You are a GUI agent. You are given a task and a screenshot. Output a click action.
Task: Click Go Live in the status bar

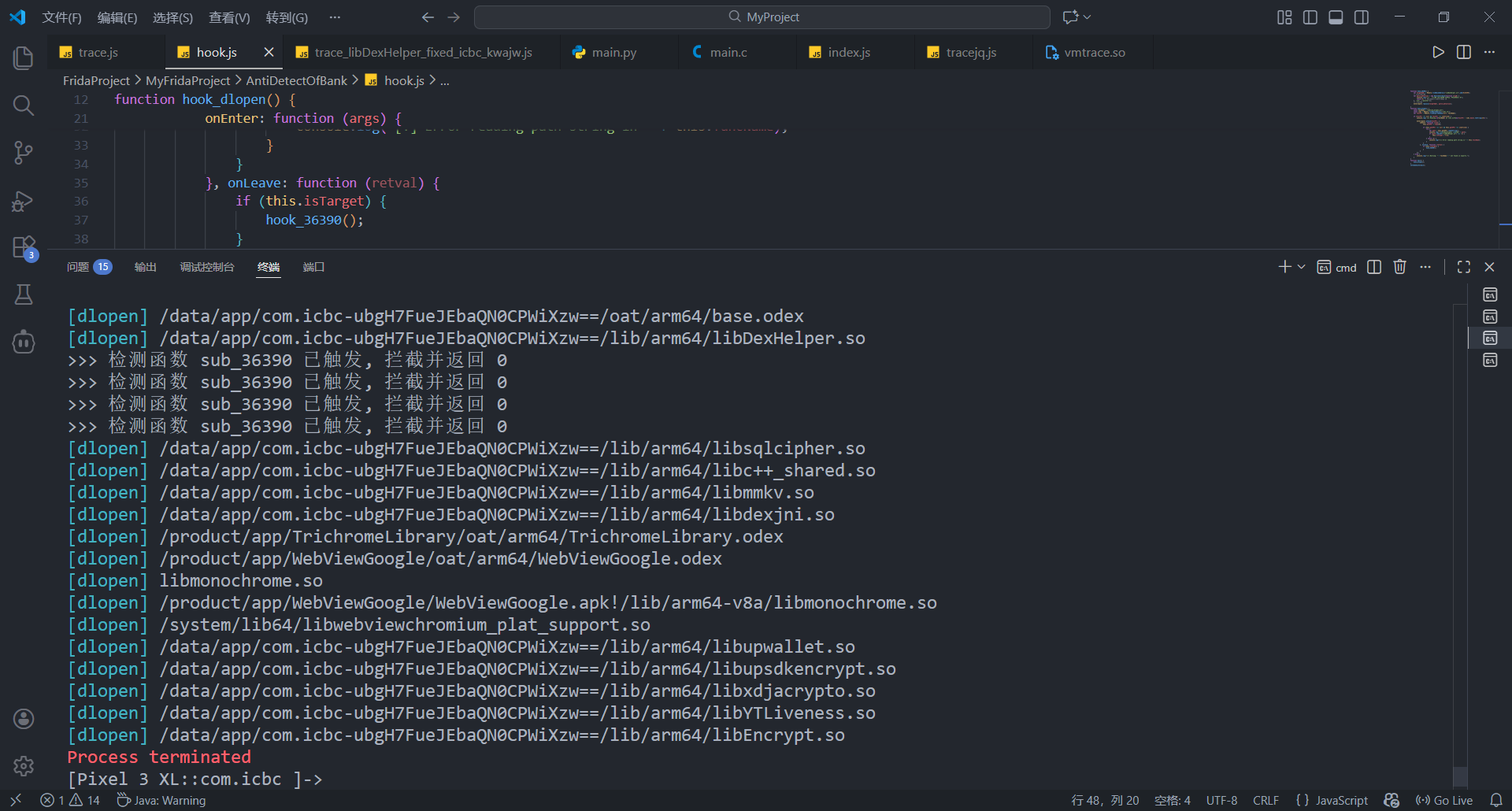(1444, 800)
